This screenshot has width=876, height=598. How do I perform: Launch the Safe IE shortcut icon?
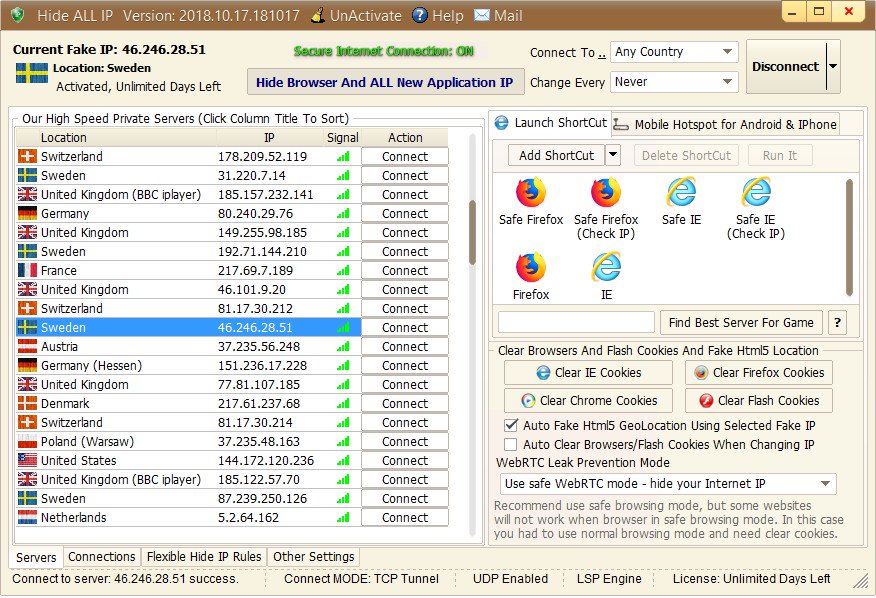(681, 193)
